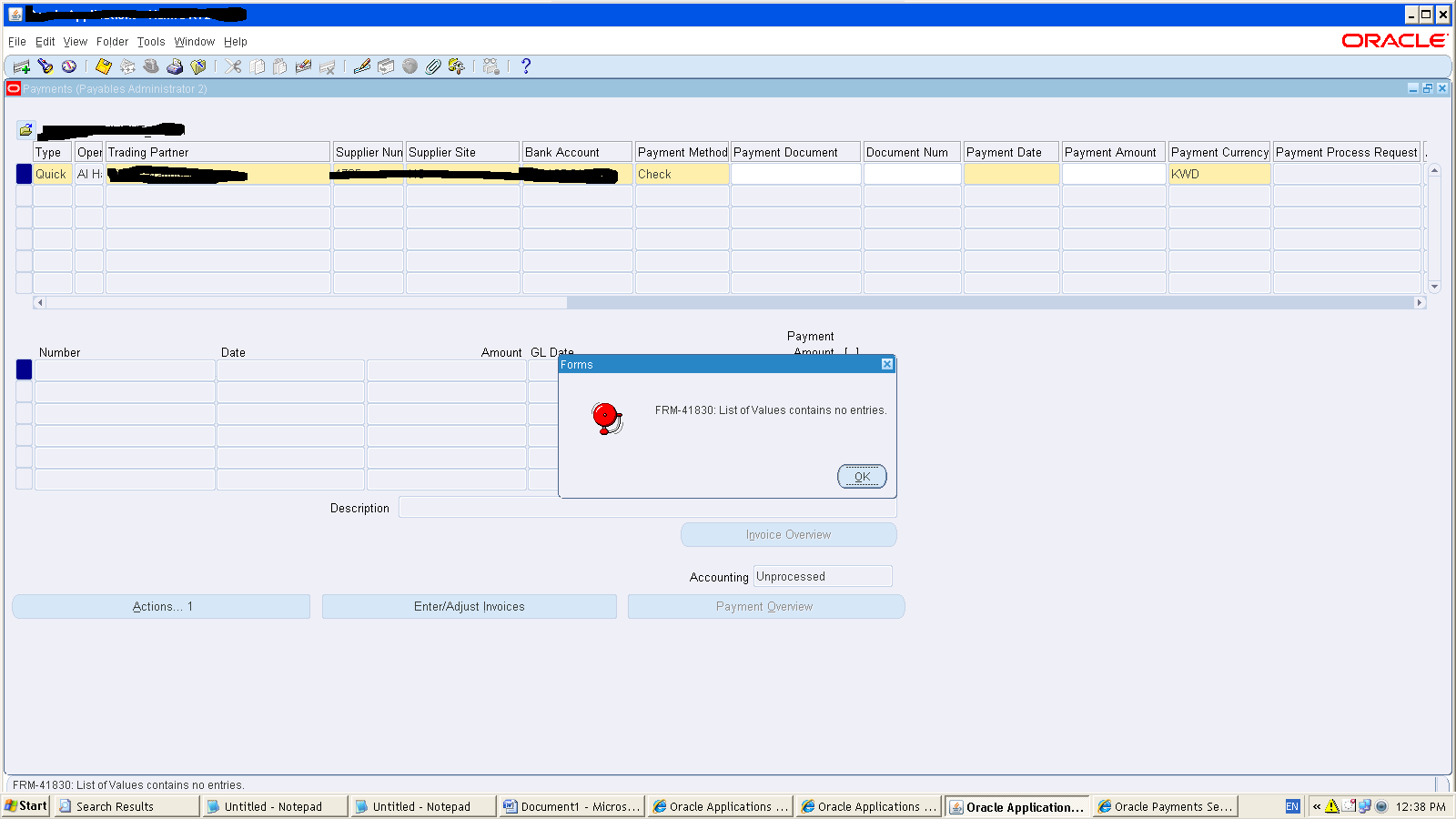The image size is (1456, 819).
Task: Clear the record with the eraser icon
Action: (x=304, y=66)
